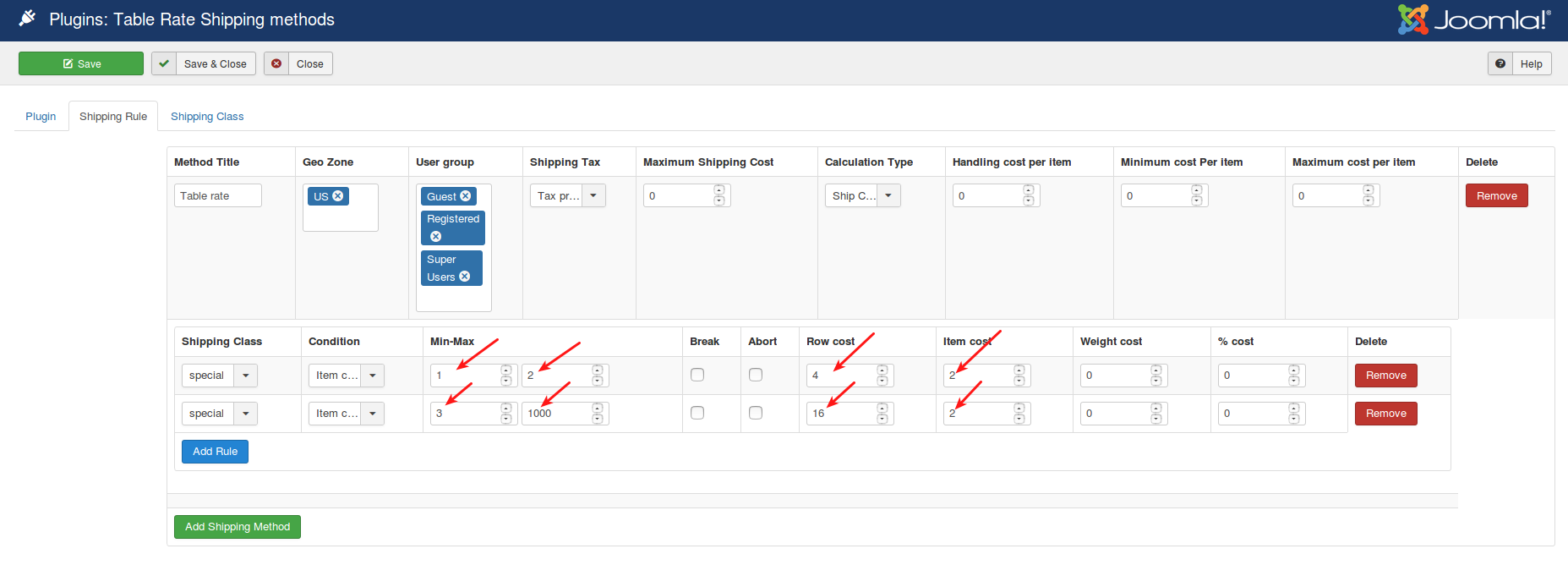
Task: Enable the Abort checkbox in first rule row
Action: (x=756, y=375)
